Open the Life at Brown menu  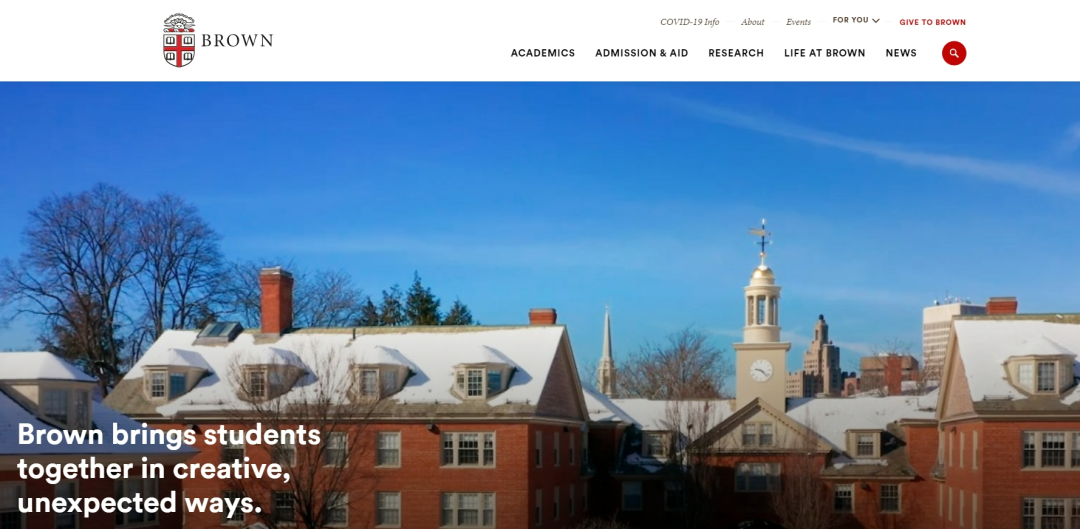(824, 53)
